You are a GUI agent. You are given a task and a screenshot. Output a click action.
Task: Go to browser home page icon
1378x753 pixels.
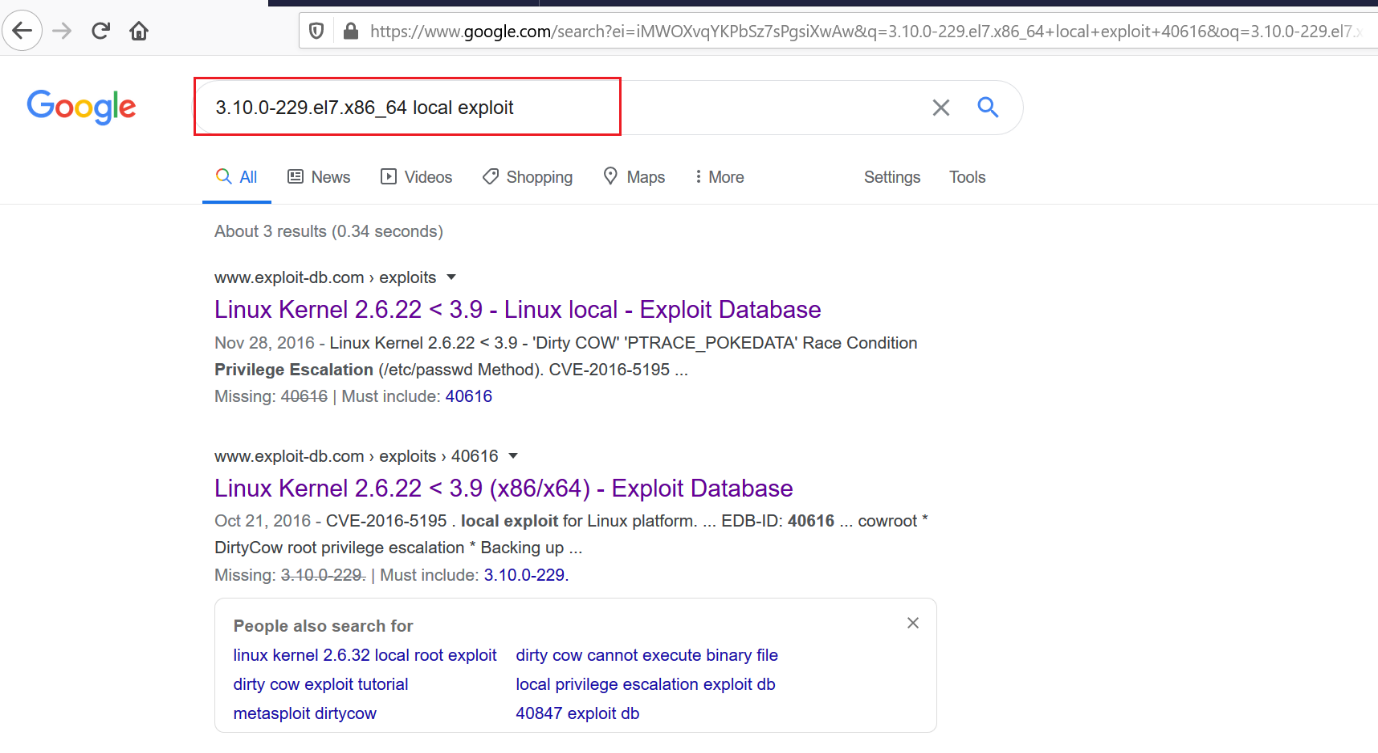139,31
